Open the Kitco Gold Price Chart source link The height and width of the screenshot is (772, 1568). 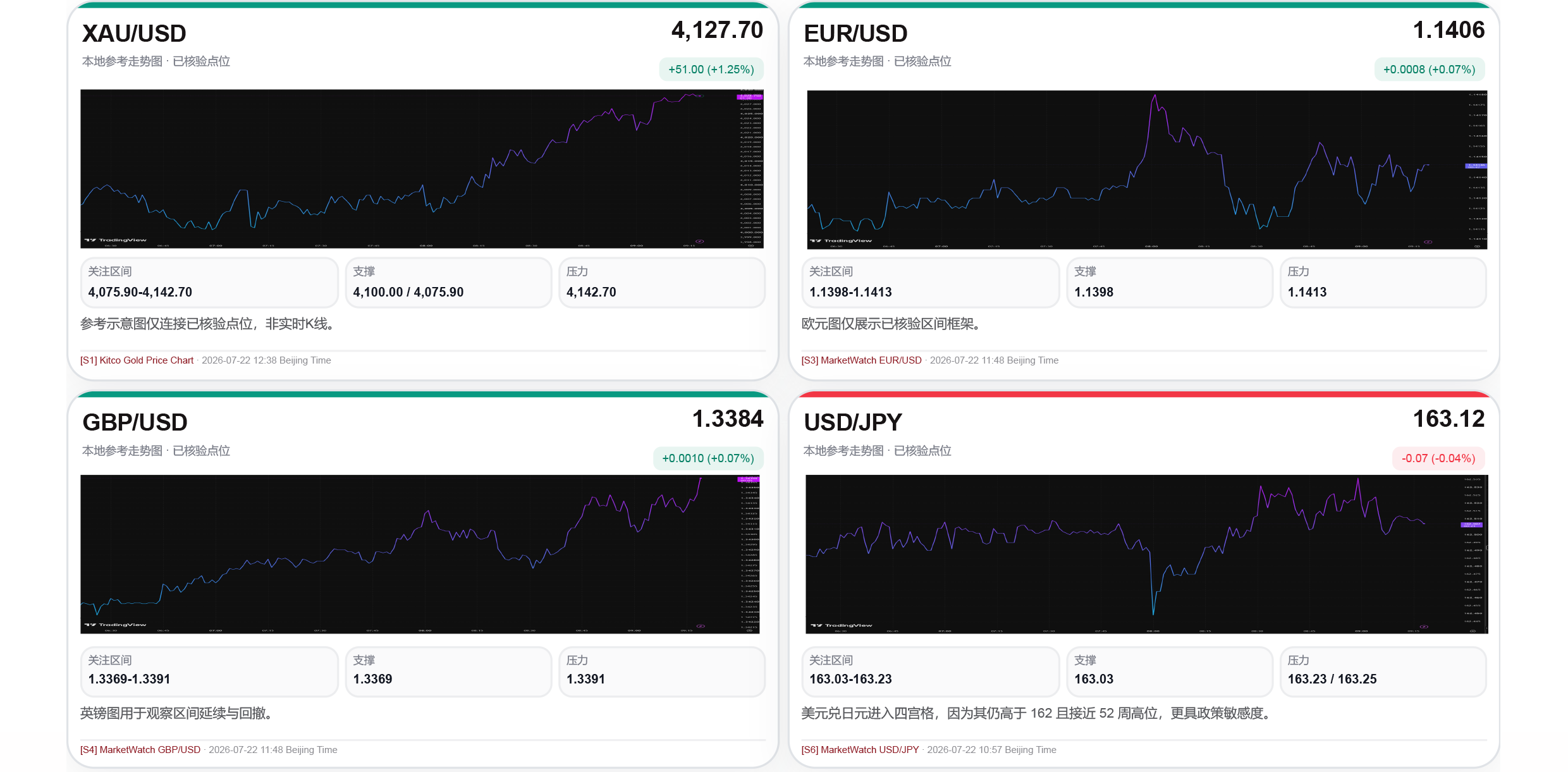pyautogui.click(x=137, y=360)
